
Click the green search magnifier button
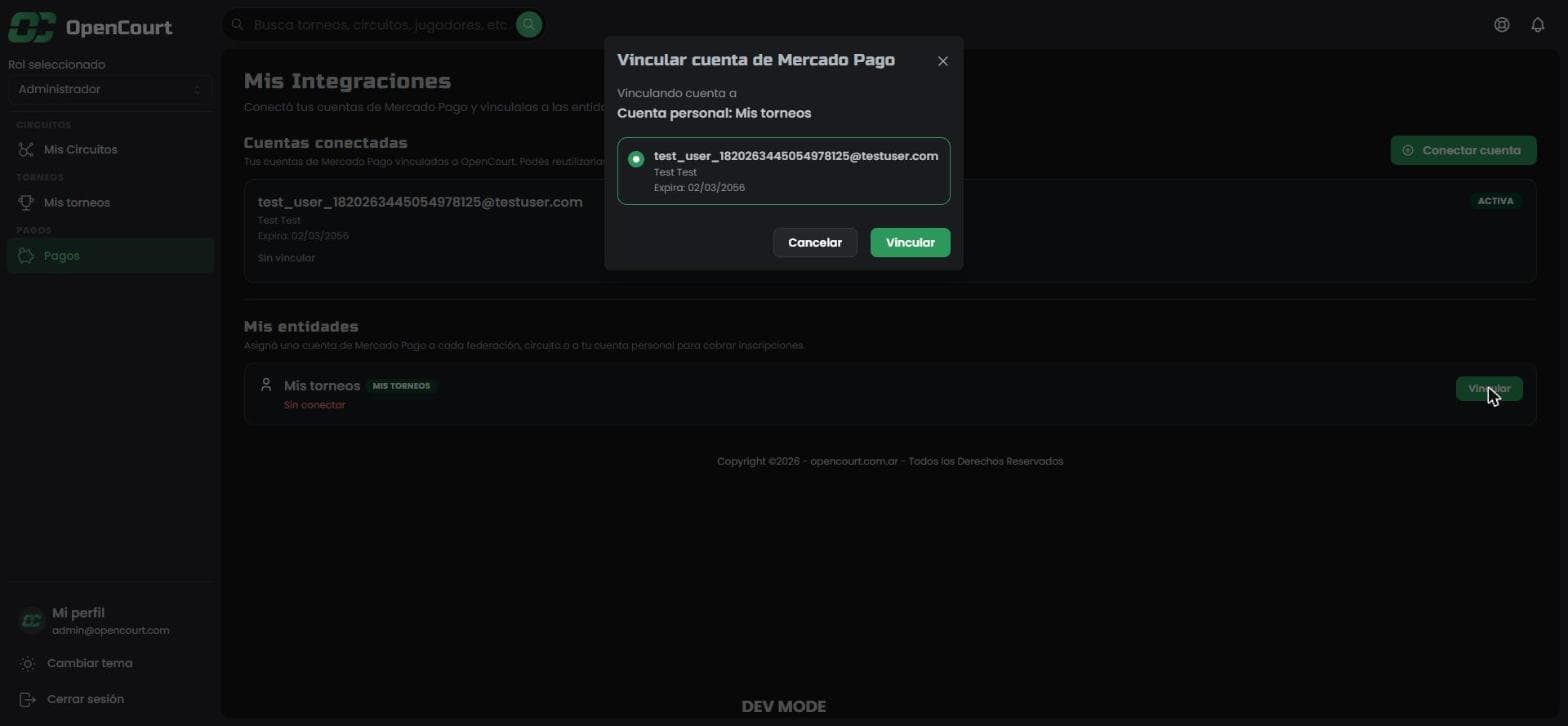click(x=529, y=24)
